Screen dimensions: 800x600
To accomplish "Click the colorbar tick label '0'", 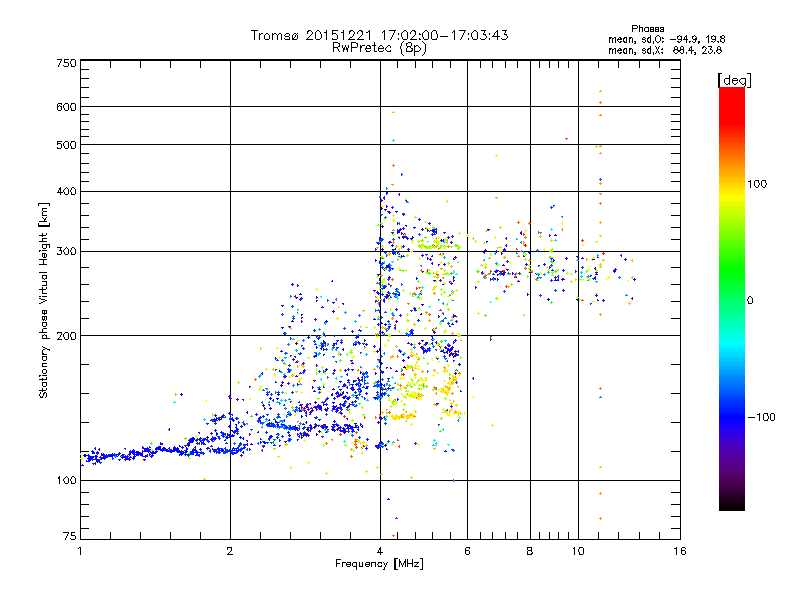I will [x=750, y=301].
